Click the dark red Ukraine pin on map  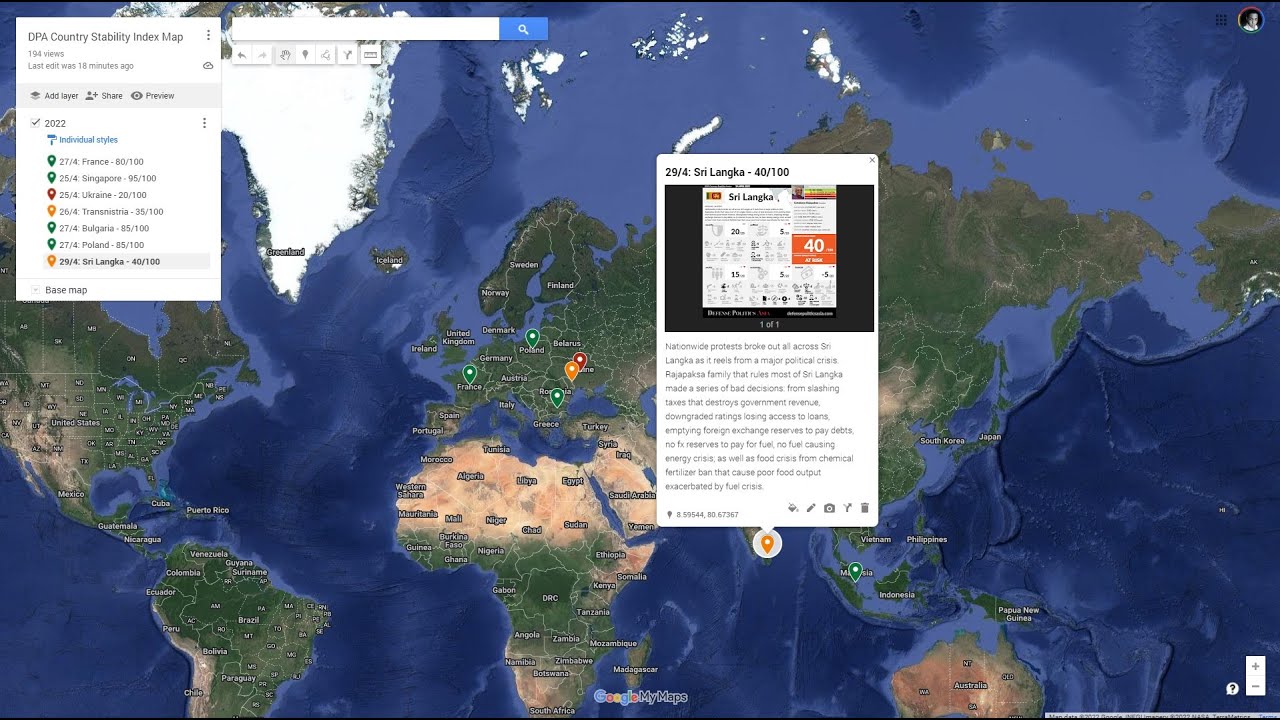580,361
